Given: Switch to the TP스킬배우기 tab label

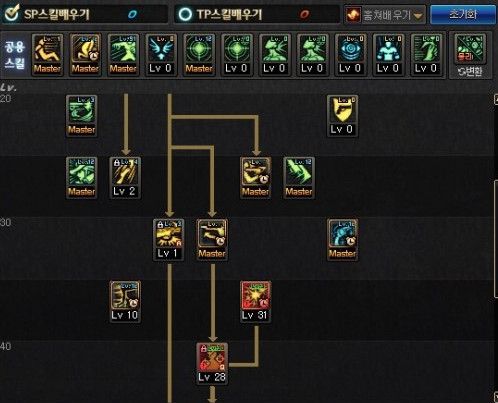Looking at the screenshot, I should [x=230, y=14].
